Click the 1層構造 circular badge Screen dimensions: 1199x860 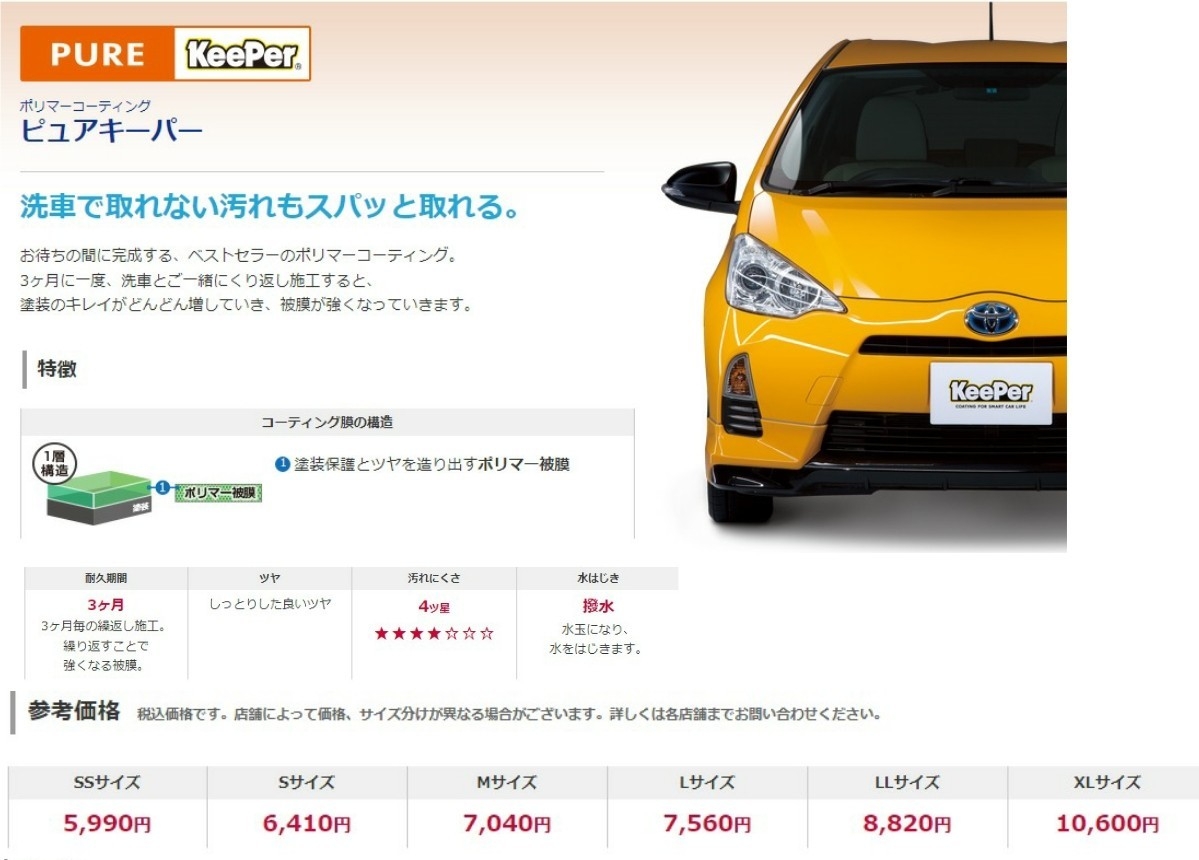[54, 463]
